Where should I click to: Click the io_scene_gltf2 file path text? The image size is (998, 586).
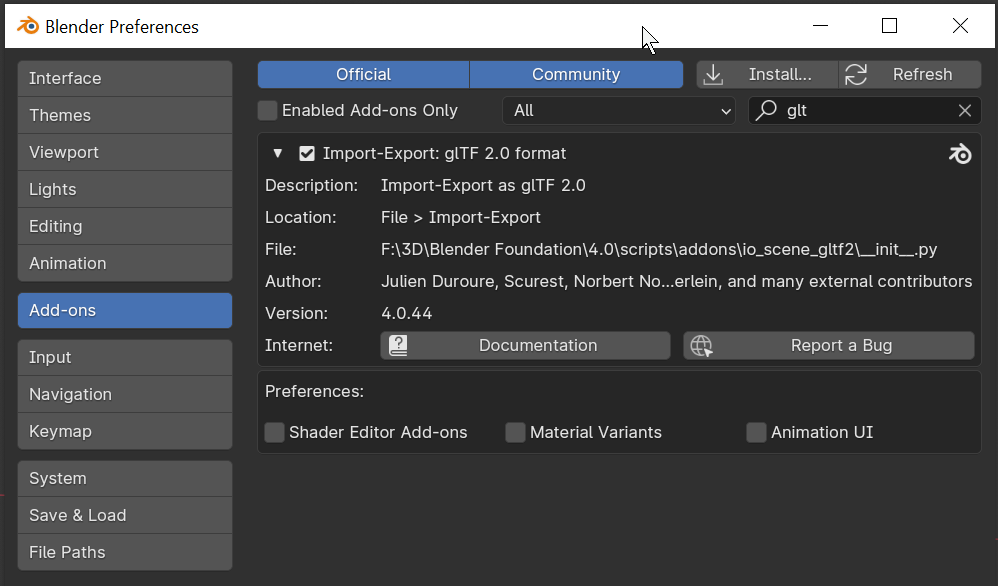(x=659, y=249)
